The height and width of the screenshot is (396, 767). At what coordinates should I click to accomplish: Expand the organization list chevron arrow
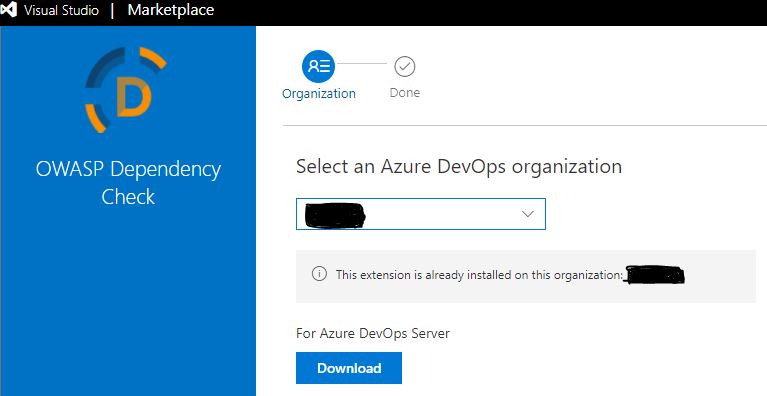tap(527, 214)
